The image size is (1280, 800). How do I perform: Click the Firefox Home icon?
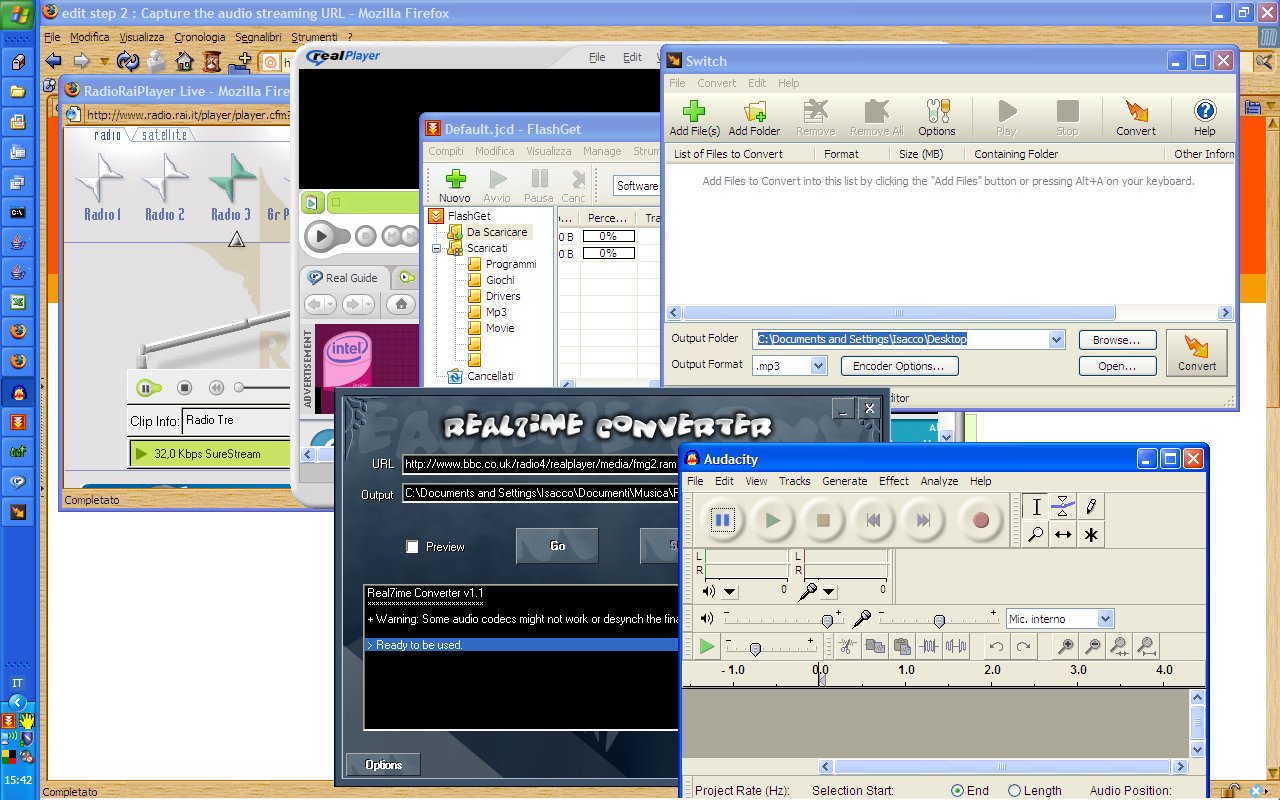[184, 61]
